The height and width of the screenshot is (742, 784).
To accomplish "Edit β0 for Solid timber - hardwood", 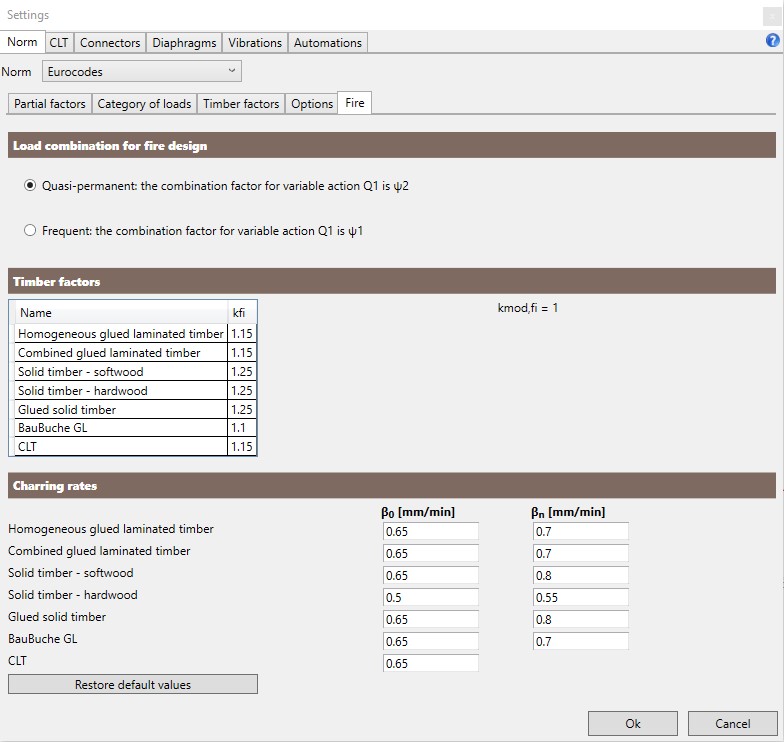I will (430, 598).
